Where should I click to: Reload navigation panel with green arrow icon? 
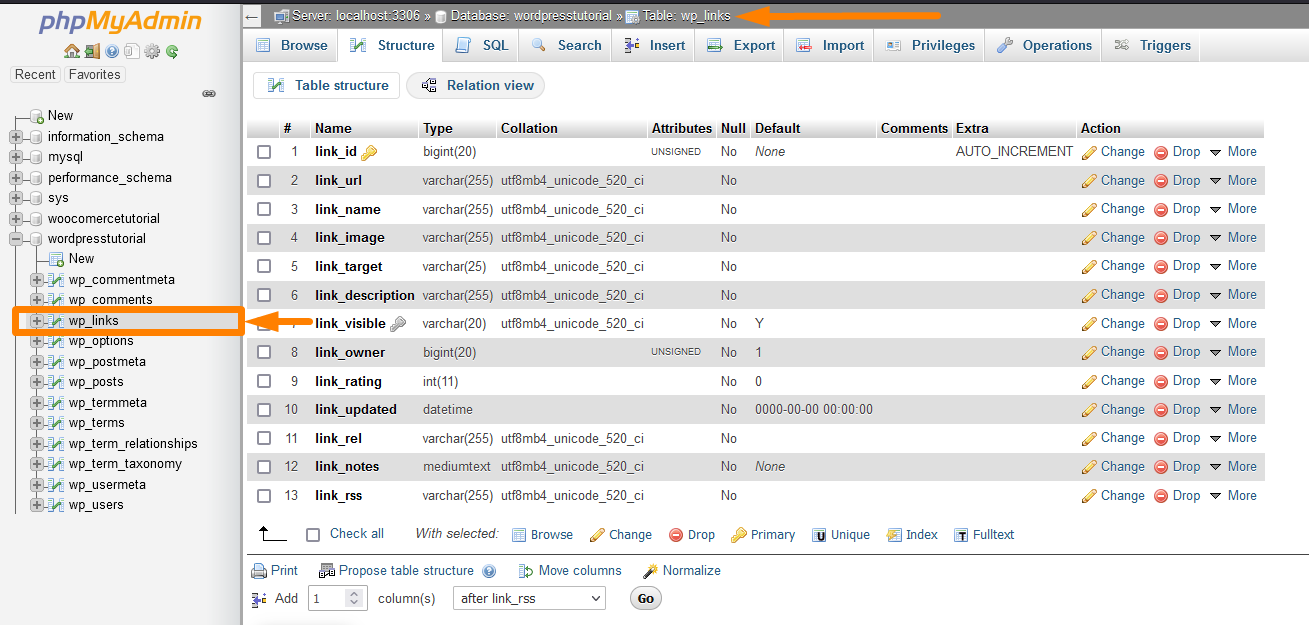click(172, 51)
